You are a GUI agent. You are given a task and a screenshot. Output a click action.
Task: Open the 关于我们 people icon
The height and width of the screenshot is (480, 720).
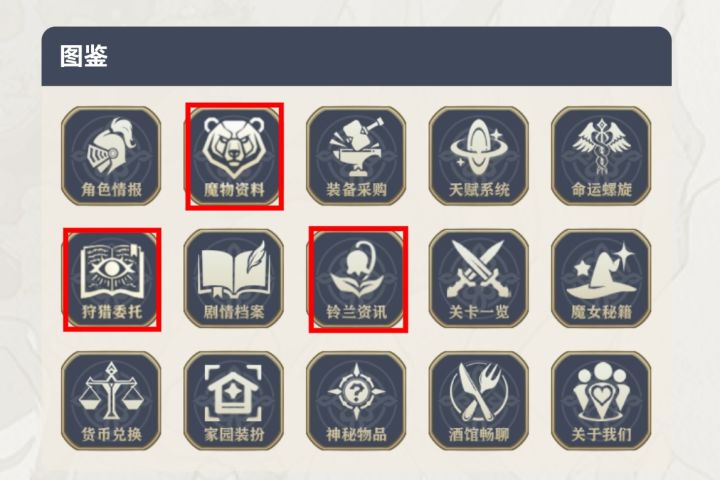[602, 401]
